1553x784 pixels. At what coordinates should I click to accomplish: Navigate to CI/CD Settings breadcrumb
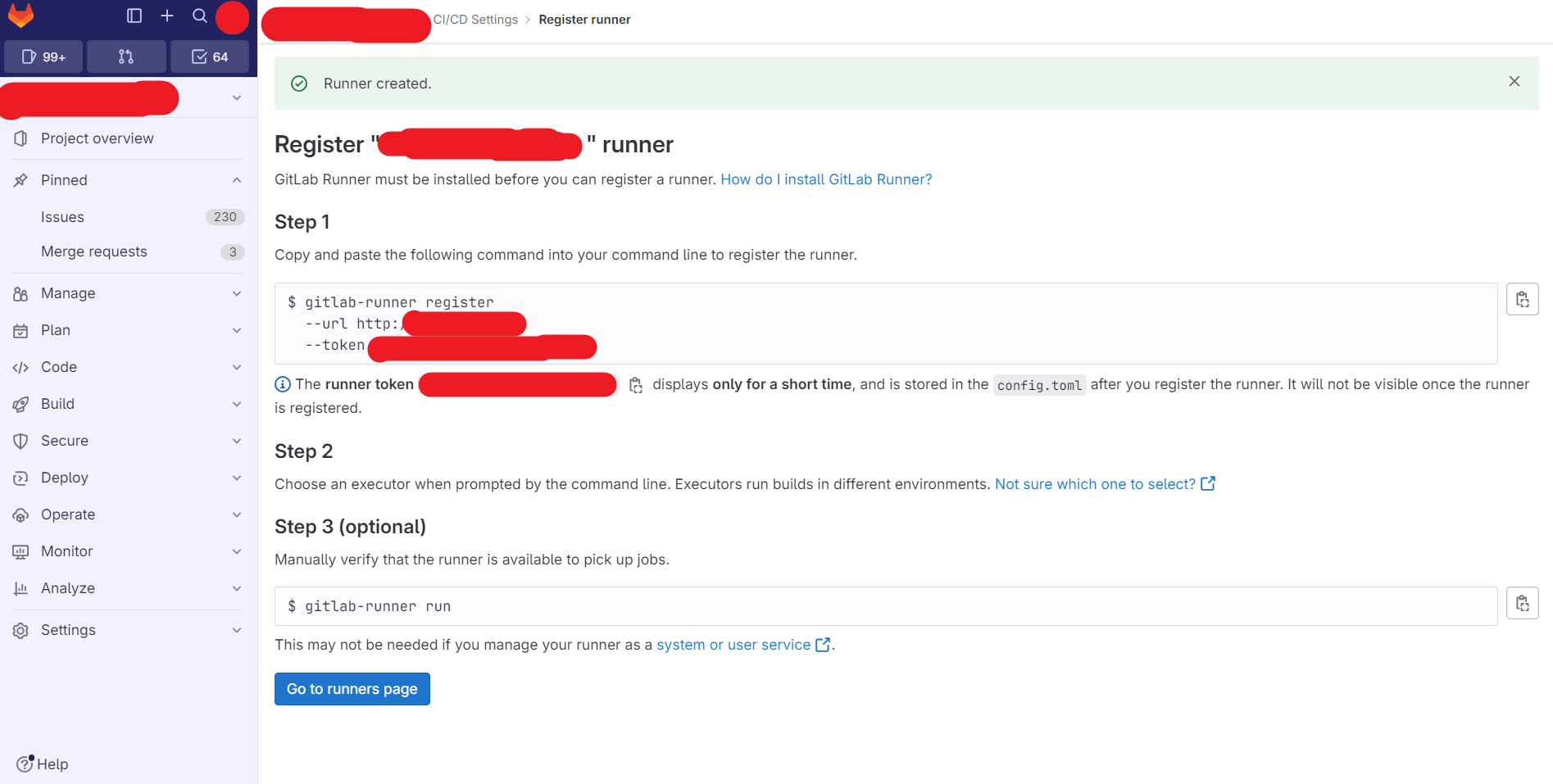[x=475, y=20]
